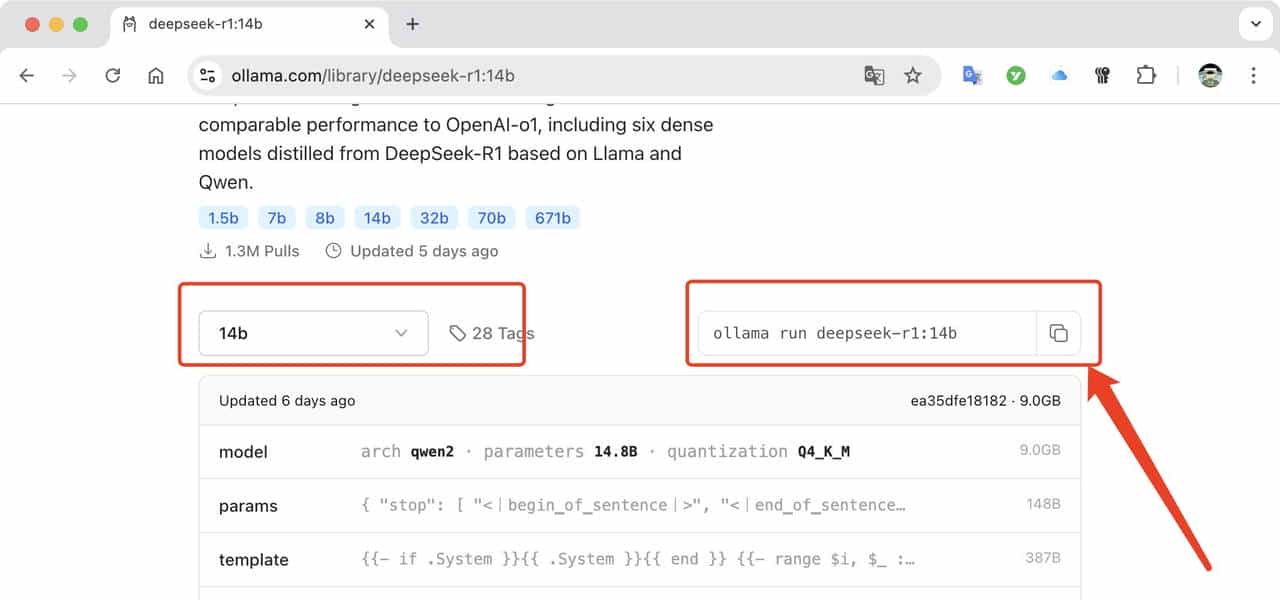
Task: Open the template file row
Action: pos(640,559)
